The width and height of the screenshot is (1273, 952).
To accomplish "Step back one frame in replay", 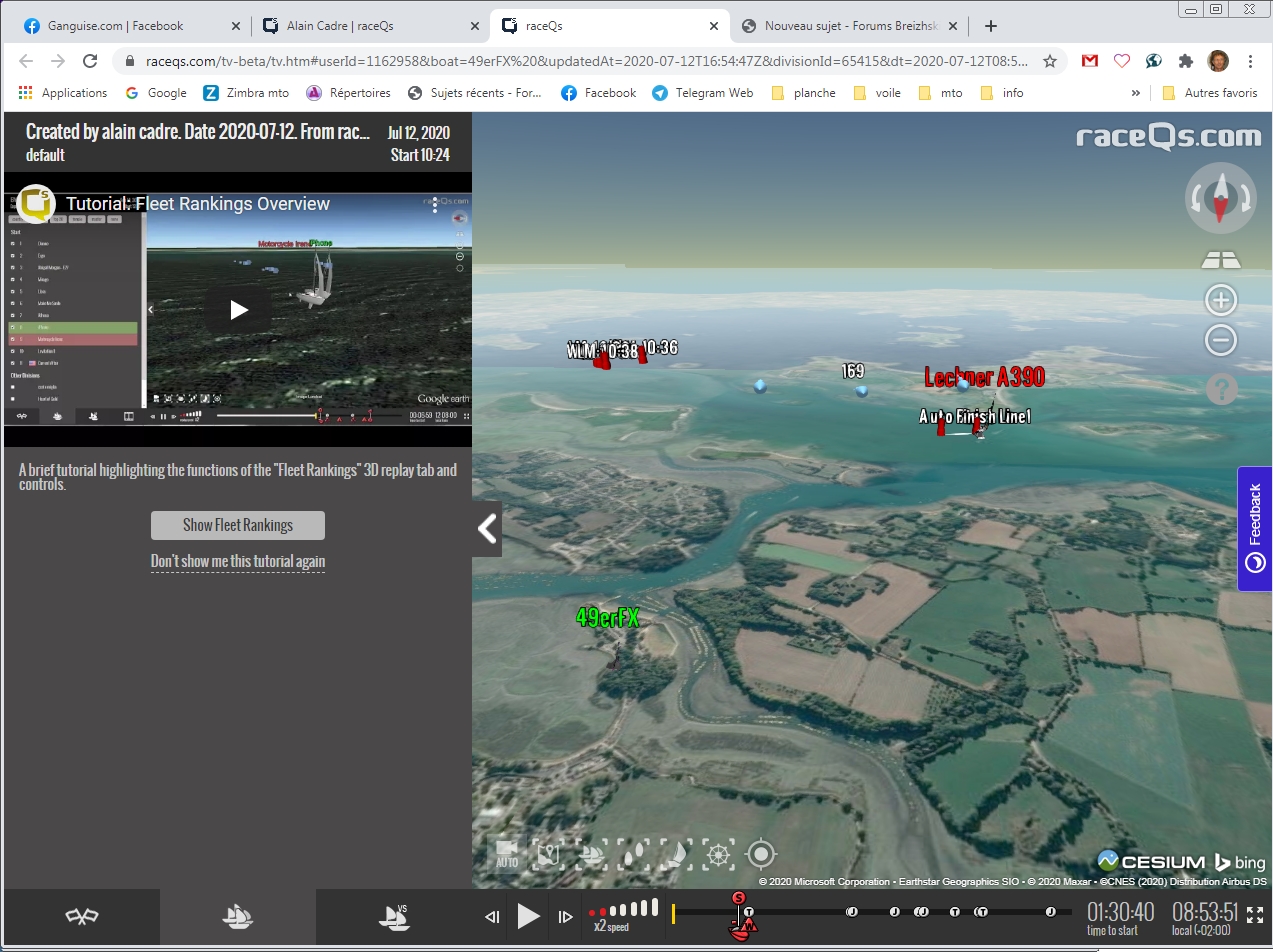I will (x=492, y=916).
